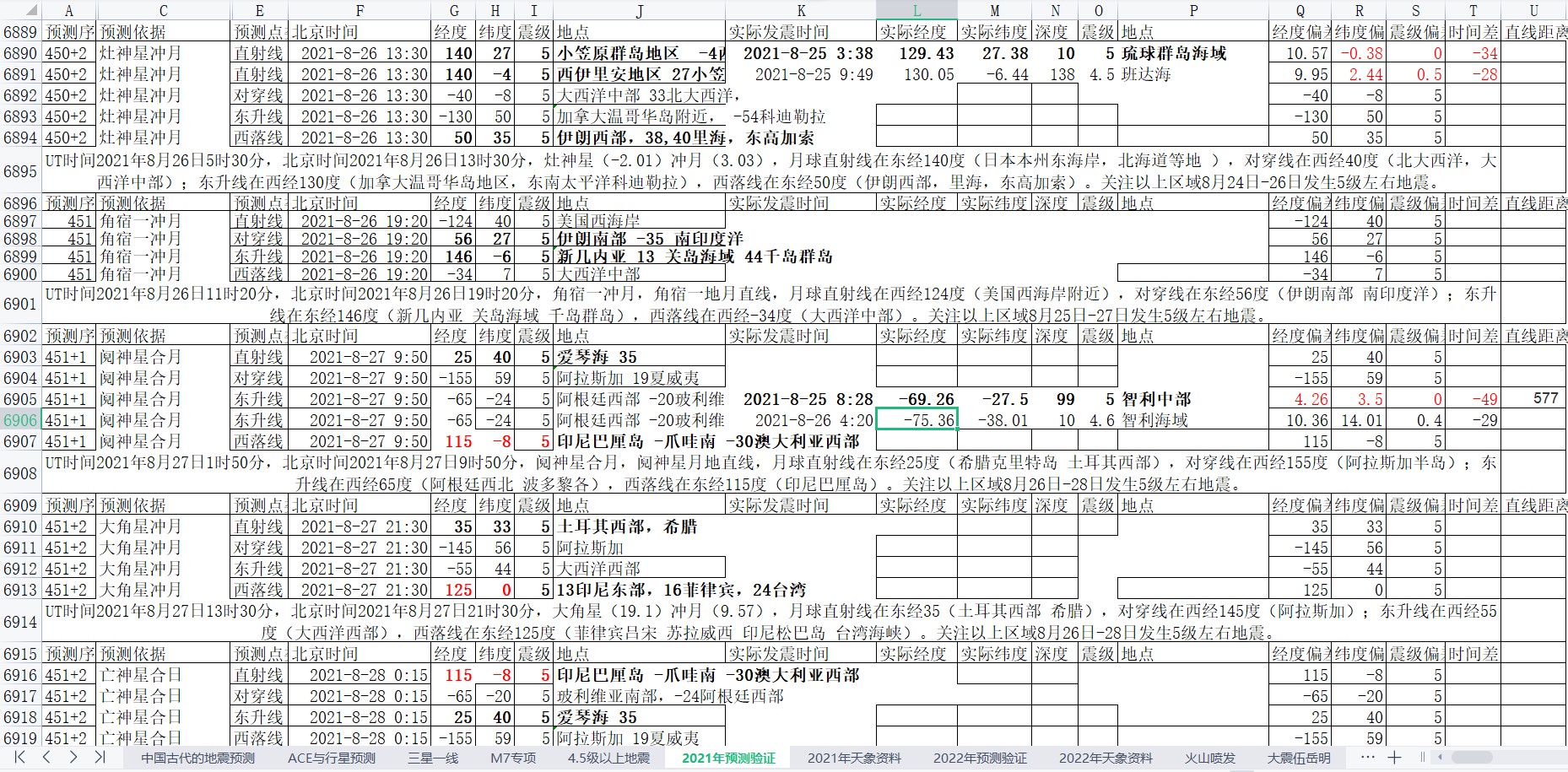The width and height of the screenshot is (1568, 772).
Task: Switch to the ACE与行星预测 sheet tab
Action: tap(332, 758)
